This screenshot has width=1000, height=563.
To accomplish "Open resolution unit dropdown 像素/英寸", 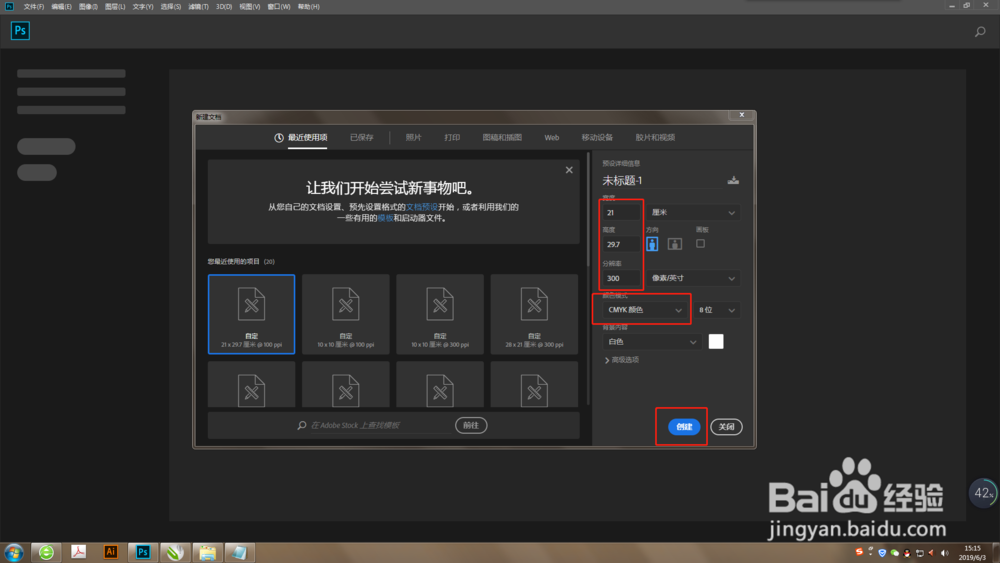I will click(x=693, y=278).
